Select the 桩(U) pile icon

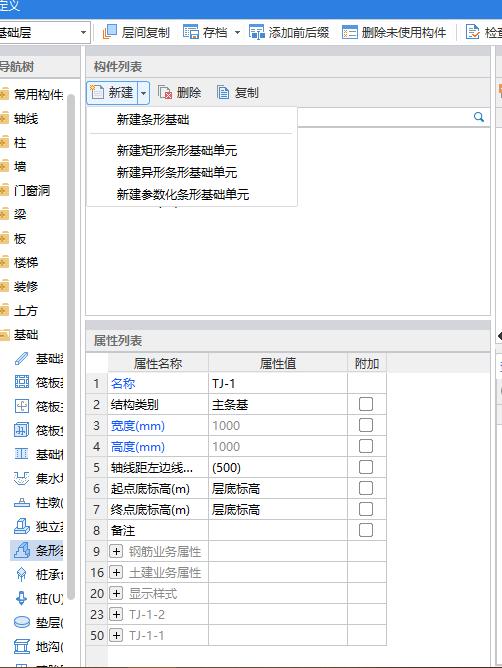22,598
